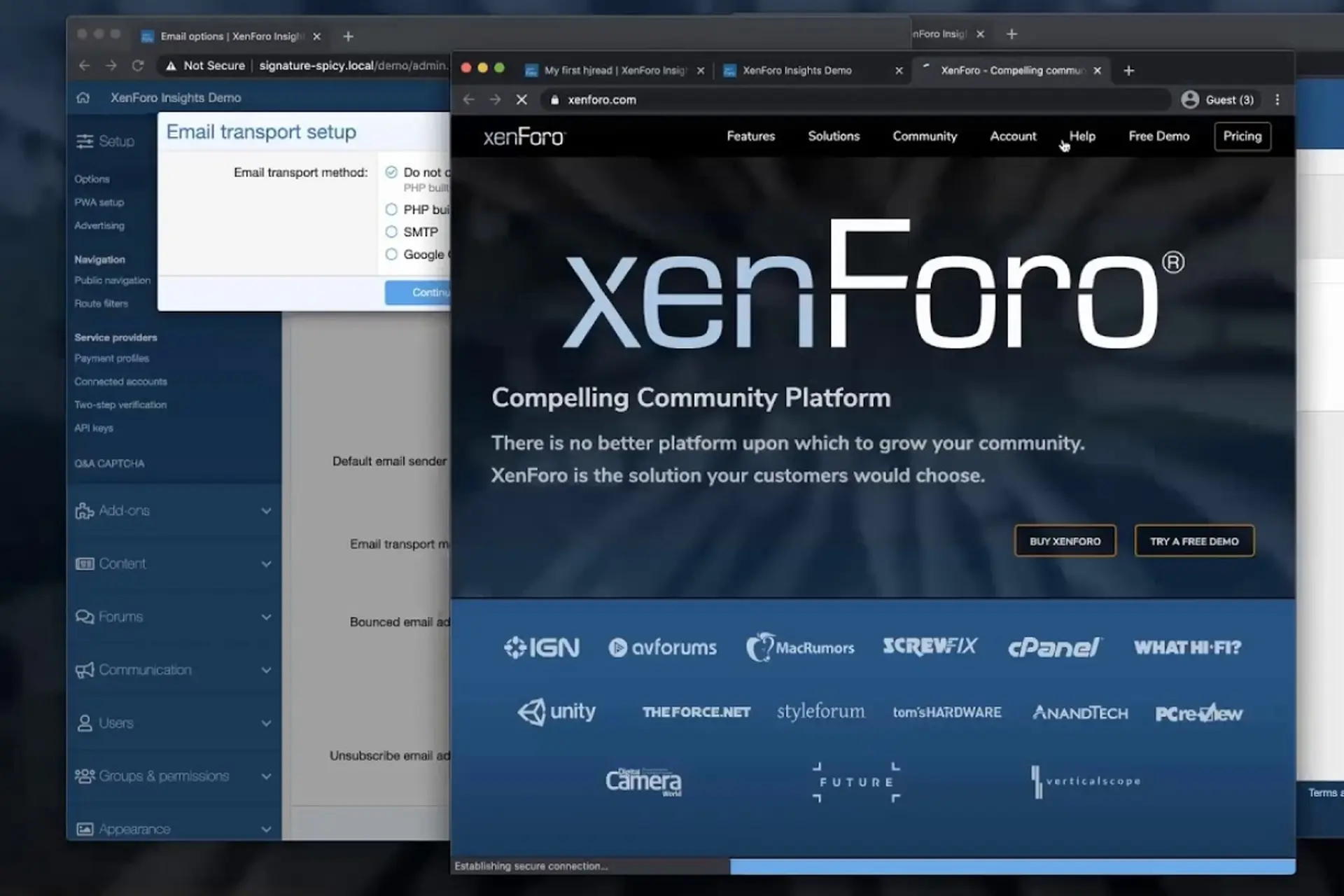The width and height of the screenshot is (1344, 896).
Task: Stop loading the xenforo.com page
Action: pyautogui.click(x=521, y=100)
